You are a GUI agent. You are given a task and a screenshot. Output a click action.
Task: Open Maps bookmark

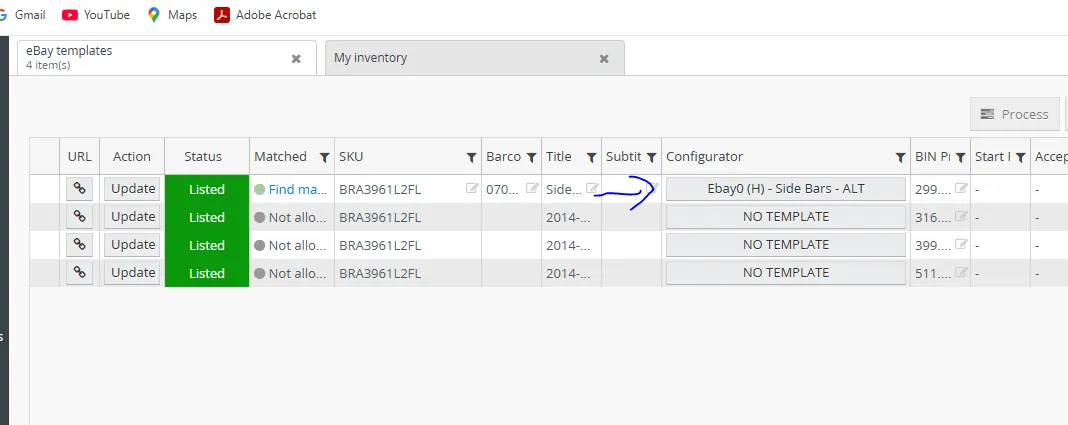pyautogui.click(x=173, y=14)
